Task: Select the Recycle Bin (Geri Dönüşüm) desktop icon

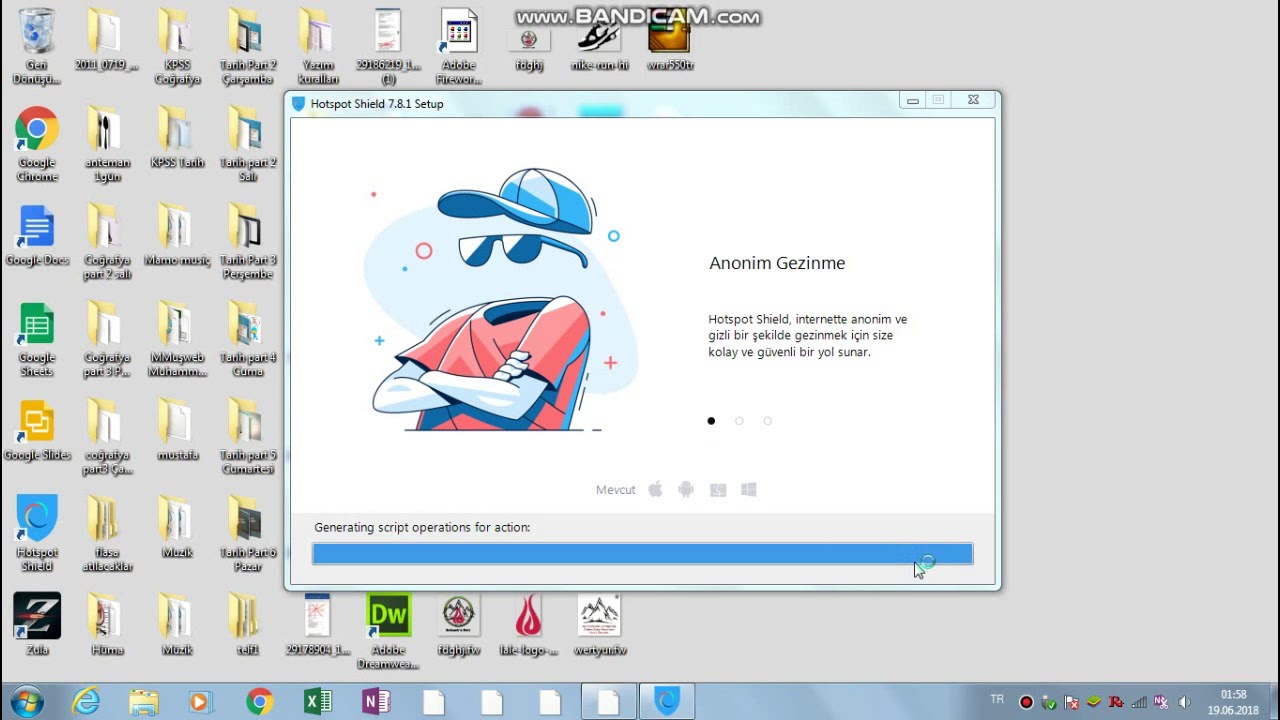Action: pos(37,47)
